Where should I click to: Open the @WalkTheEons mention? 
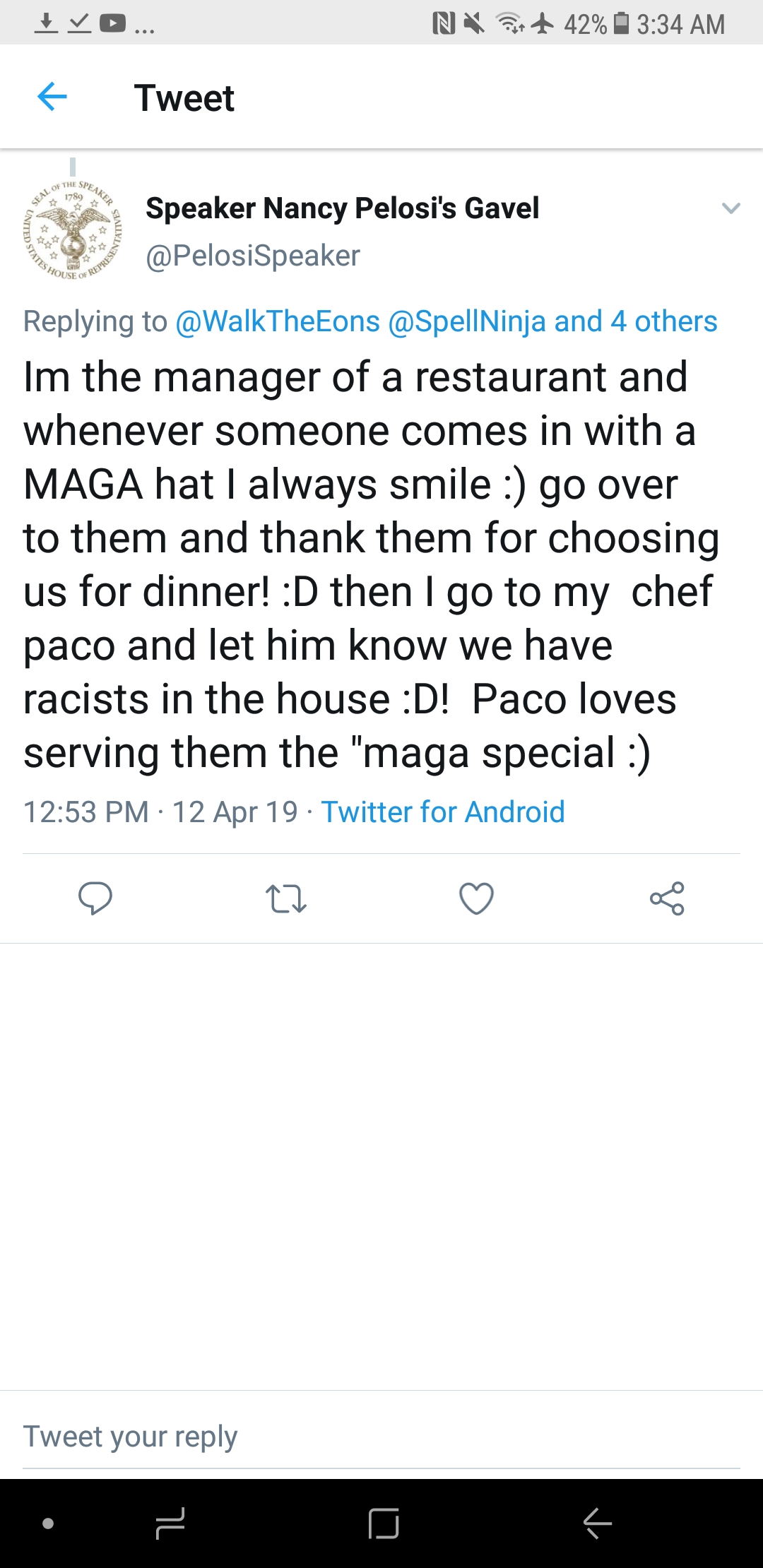[x=278, y=321]
